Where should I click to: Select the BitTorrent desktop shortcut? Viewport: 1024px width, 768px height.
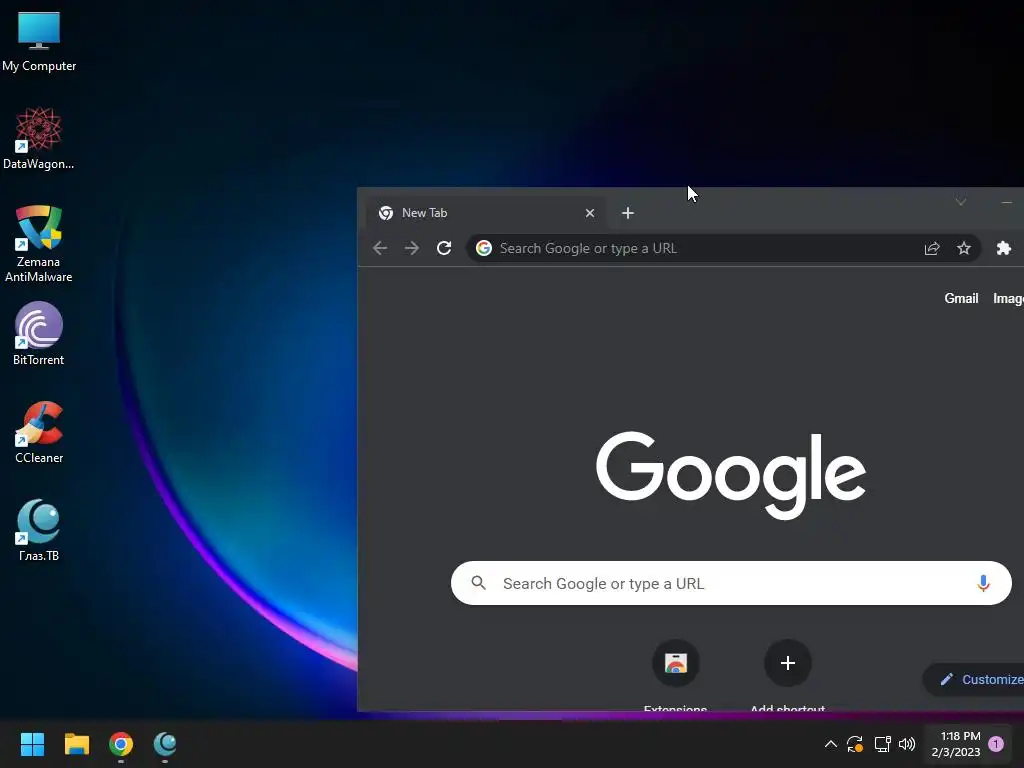click(x=39, y=334)
